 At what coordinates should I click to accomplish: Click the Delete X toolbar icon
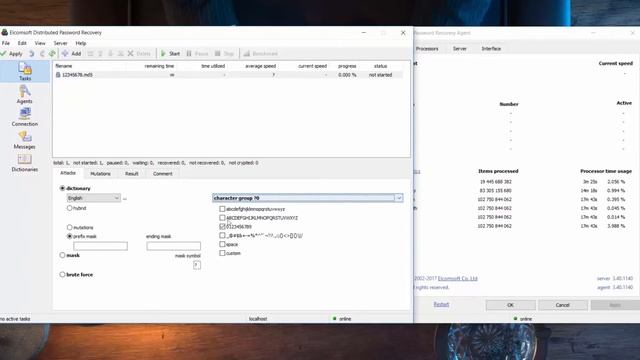pos(131,53)
